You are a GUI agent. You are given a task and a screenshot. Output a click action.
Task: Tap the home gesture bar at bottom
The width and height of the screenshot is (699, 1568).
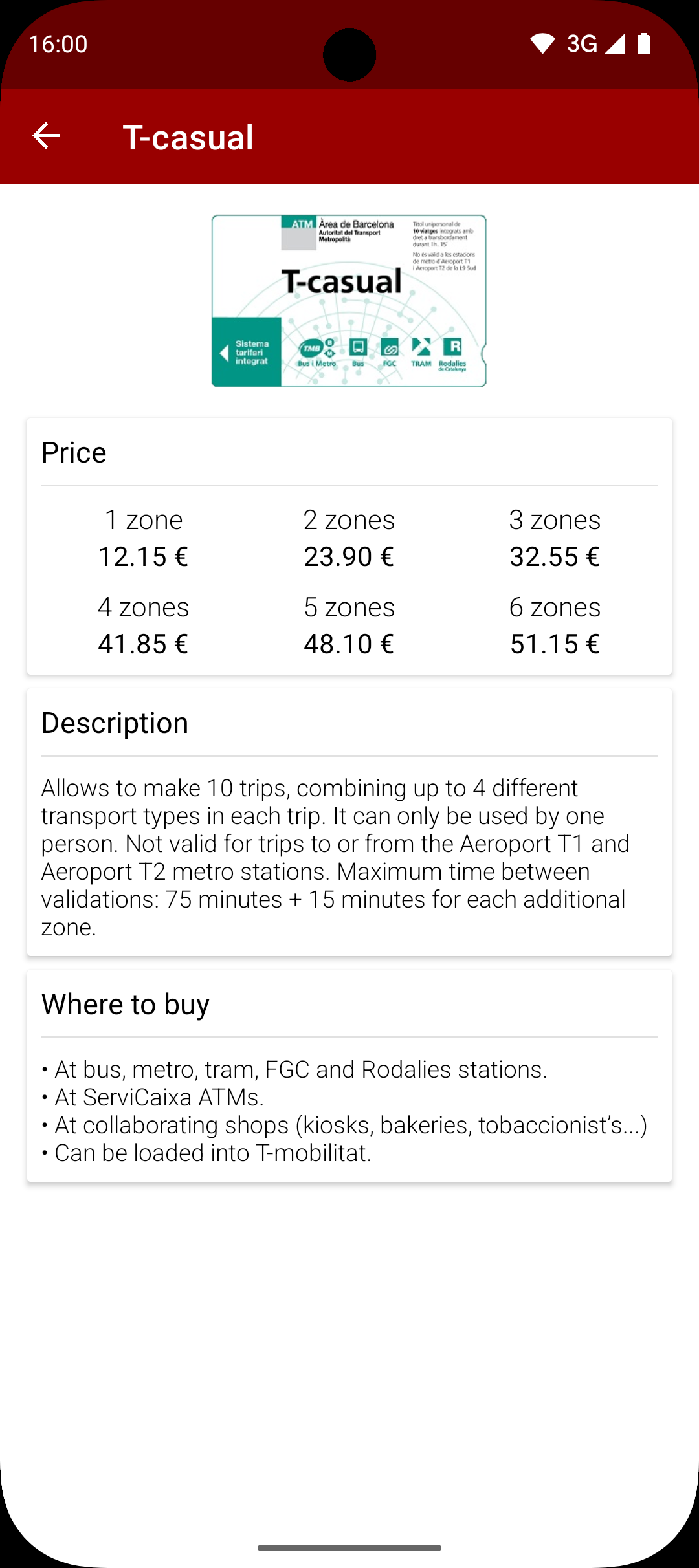[349, 1547]
